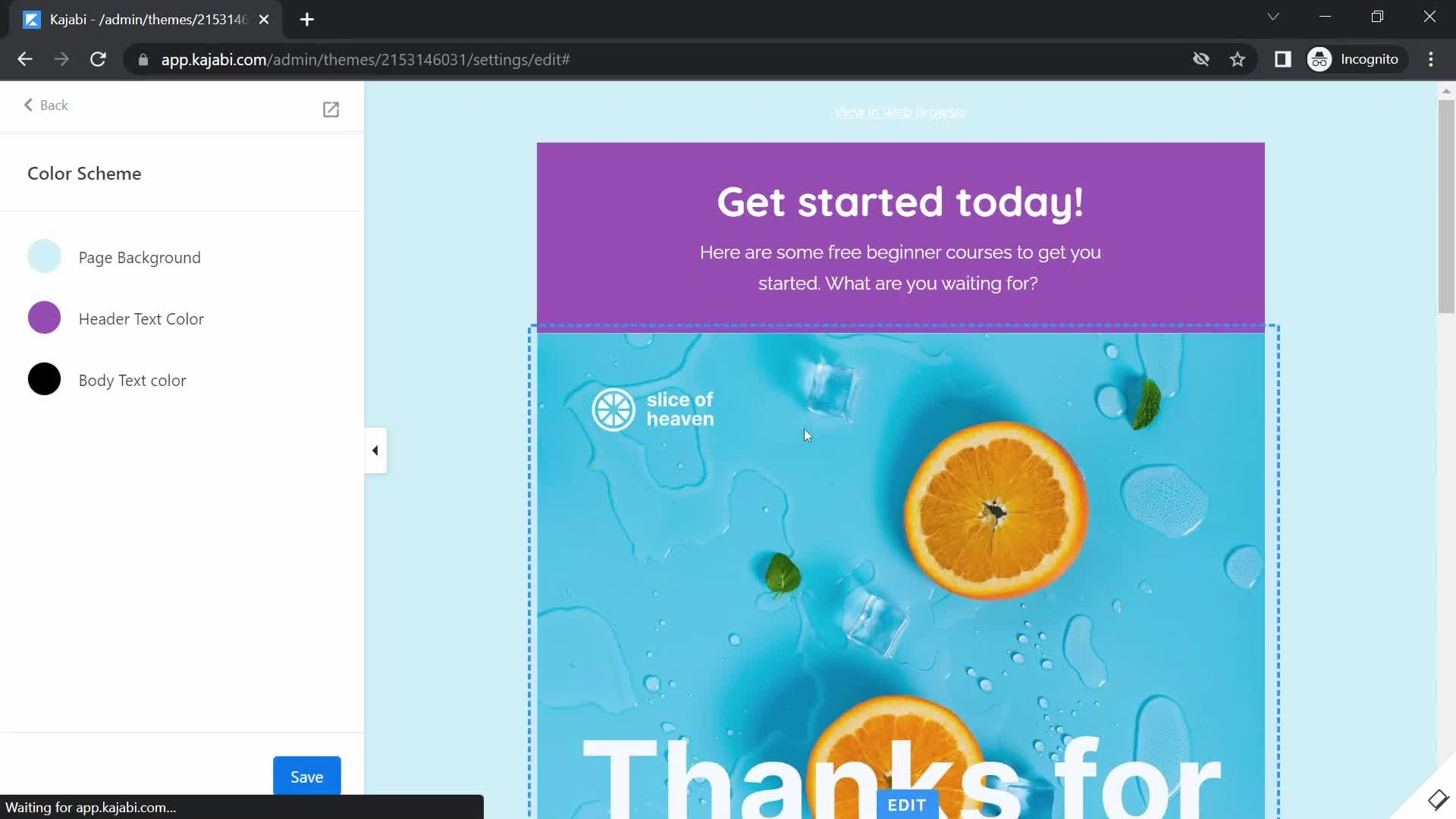Select the Page Background color swatch
This screenshot has width=1456, height=819.
click(x=44, y=256)
